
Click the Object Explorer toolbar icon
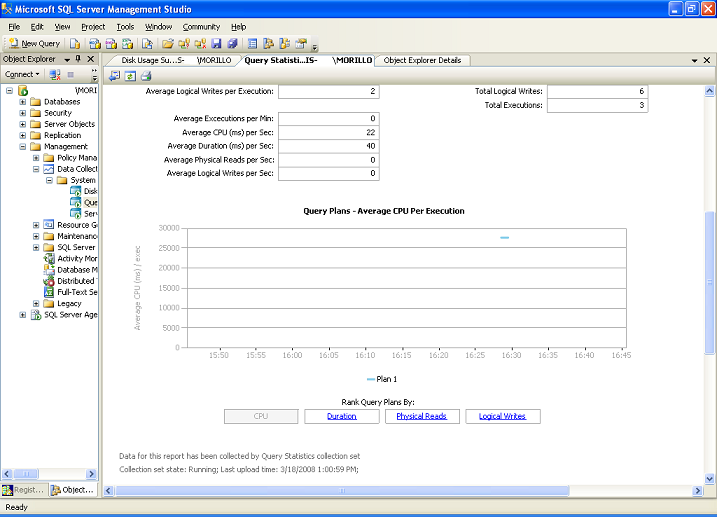coord(268,43)
